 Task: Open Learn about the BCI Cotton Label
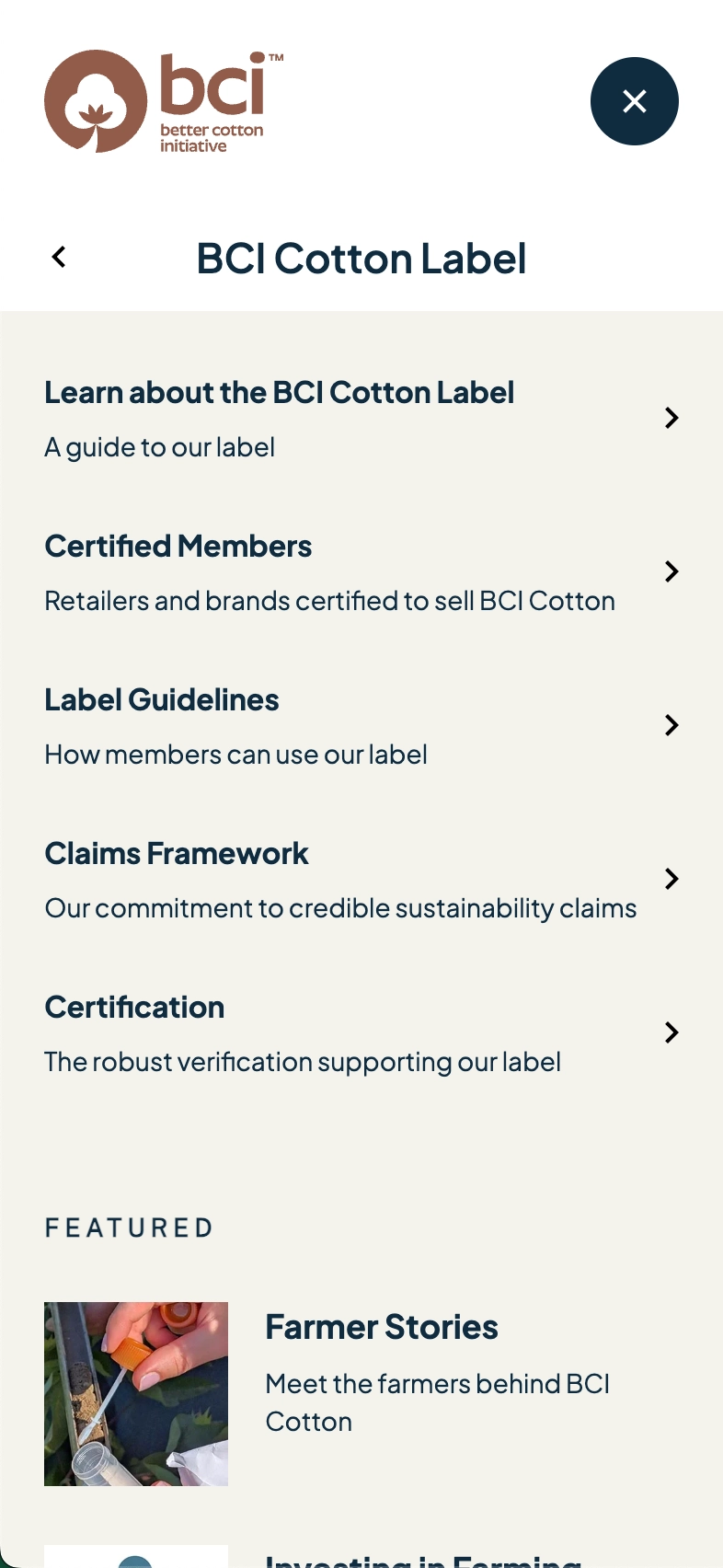pos(279,393)
